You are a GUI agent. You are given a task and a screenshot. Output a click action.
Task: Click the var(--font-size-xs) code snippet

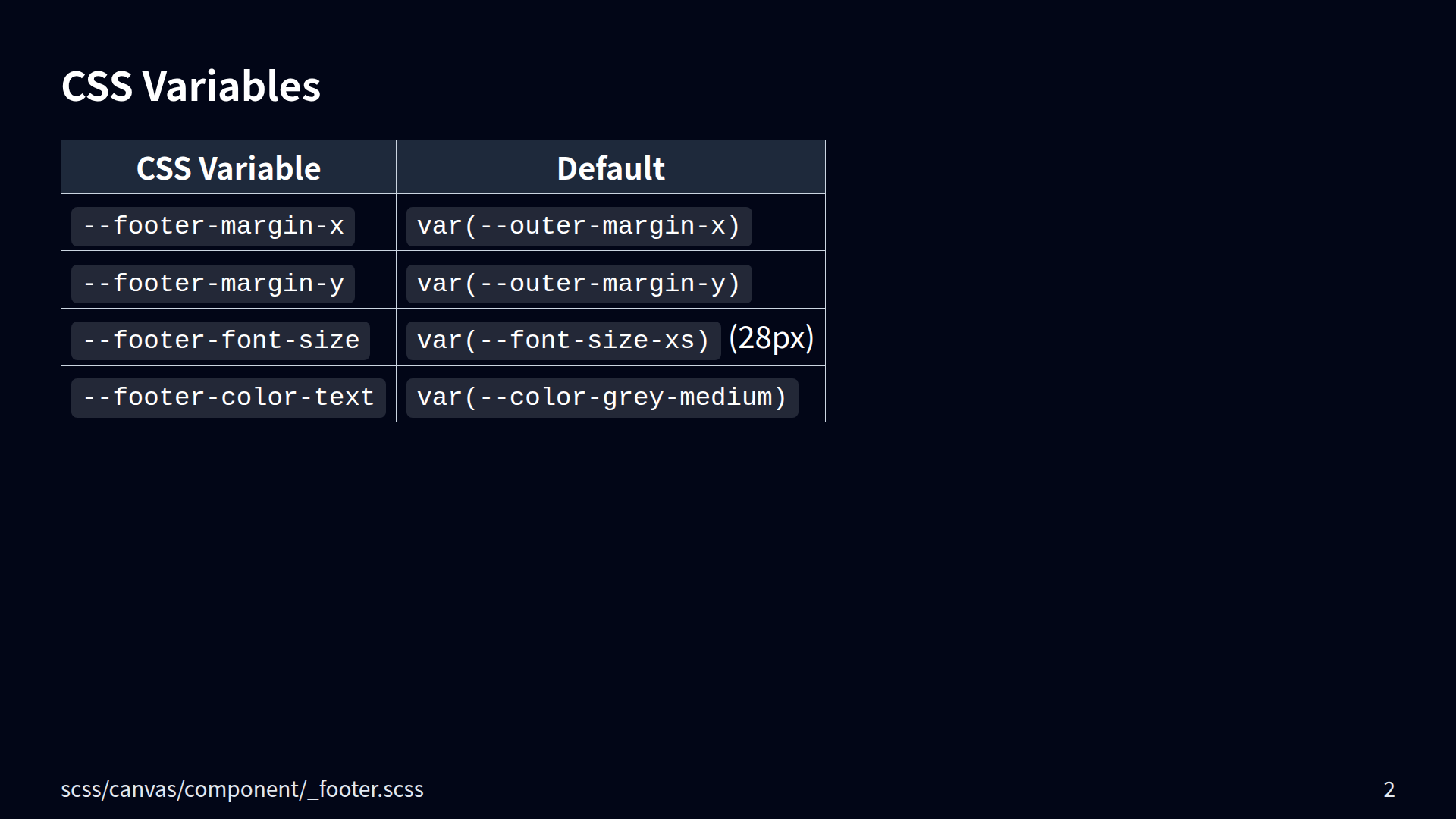click(x=563, y=340)
